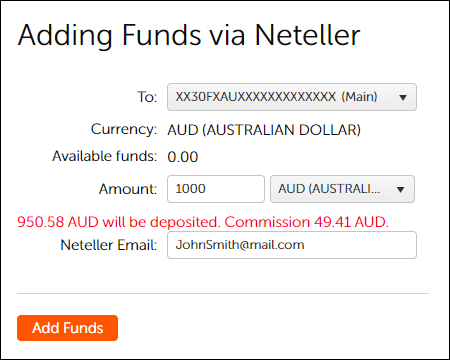Click the arrow of the amount currency selector
Image resolution: width=450 pixels, height=360 pixels.
(400, 189)
